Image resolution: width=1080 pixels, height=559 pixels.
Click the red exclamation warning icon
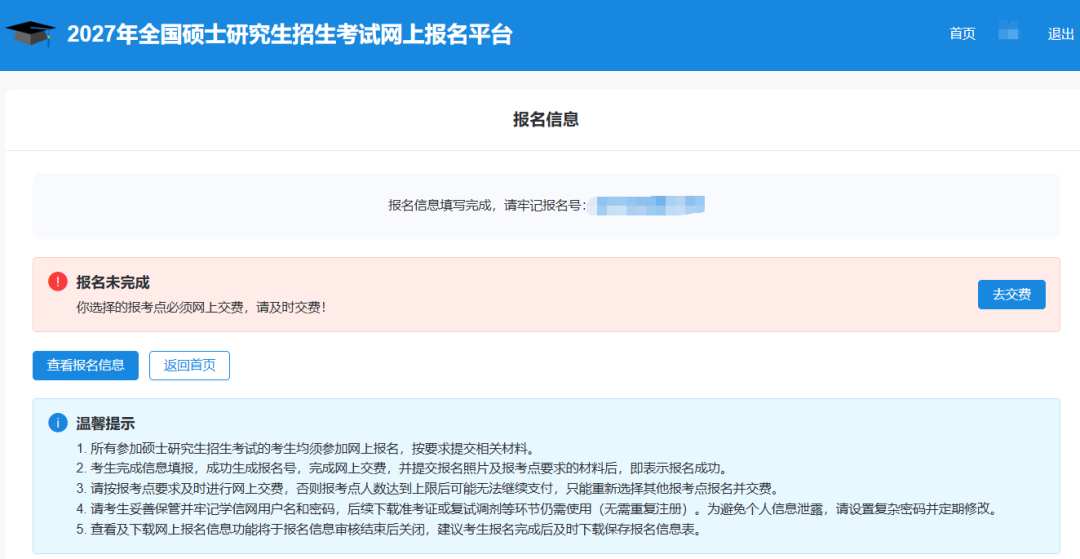pyautogui.click(x=57, y=282)
